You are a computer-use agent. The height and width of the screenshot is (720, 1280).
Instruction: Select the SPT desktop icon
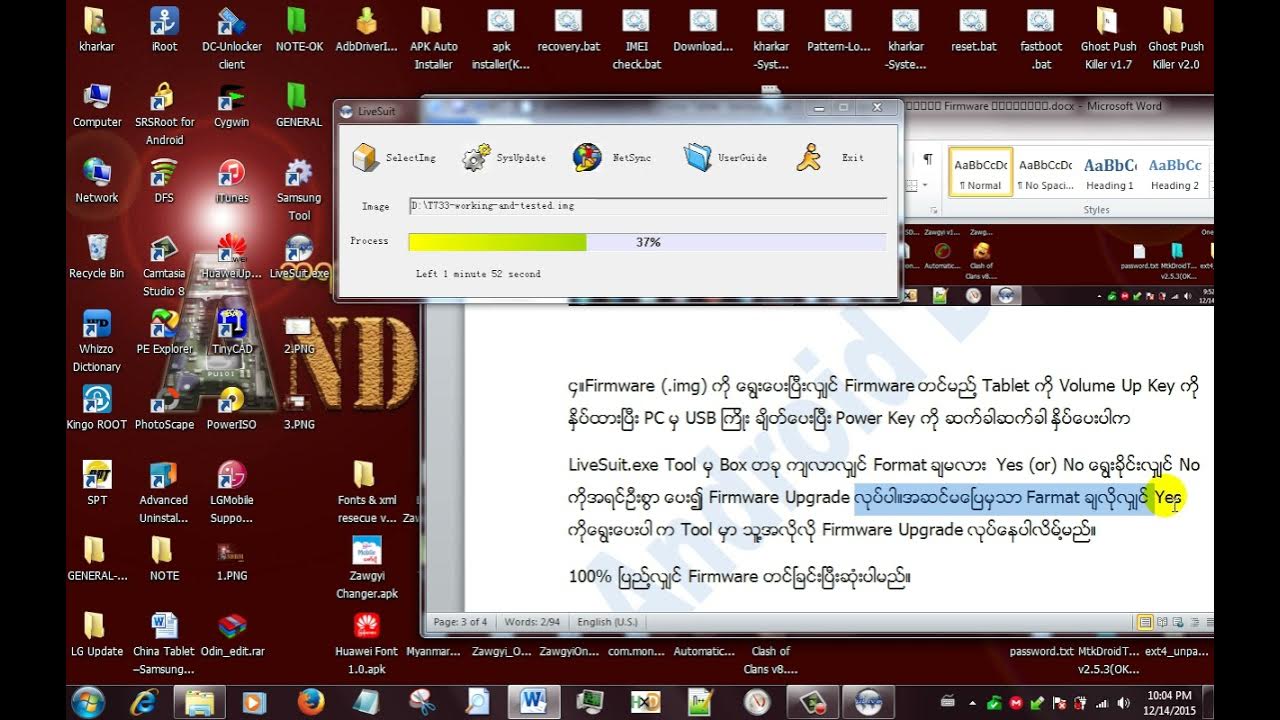[x=97, y=483]
